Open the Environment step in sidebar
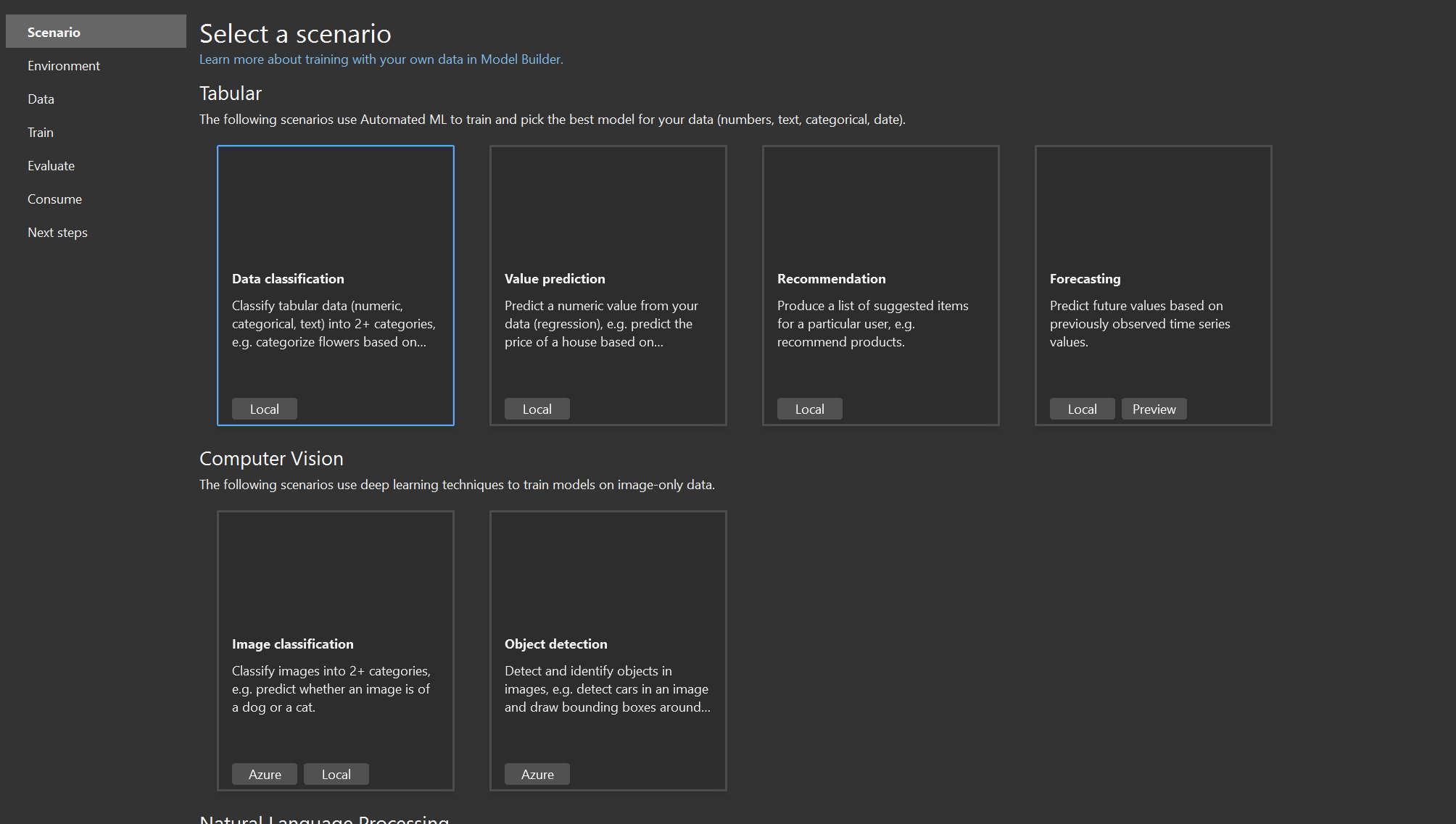Viewport: 1456px width, 824px height. point(63,65)
